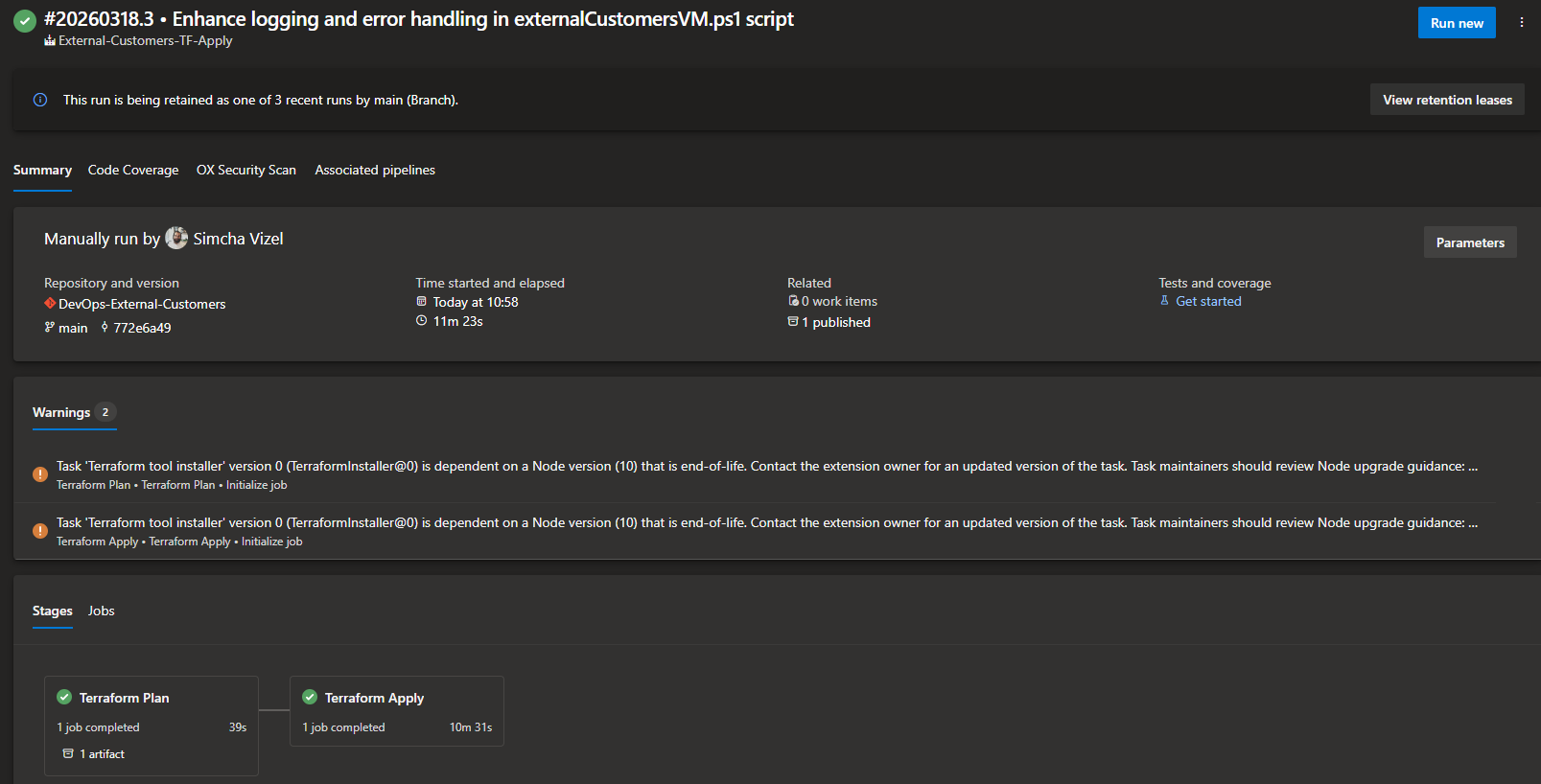This screenshot has width=1541, height=784.
Task: Click the main branch link
Action: click(x=73, y=328)
